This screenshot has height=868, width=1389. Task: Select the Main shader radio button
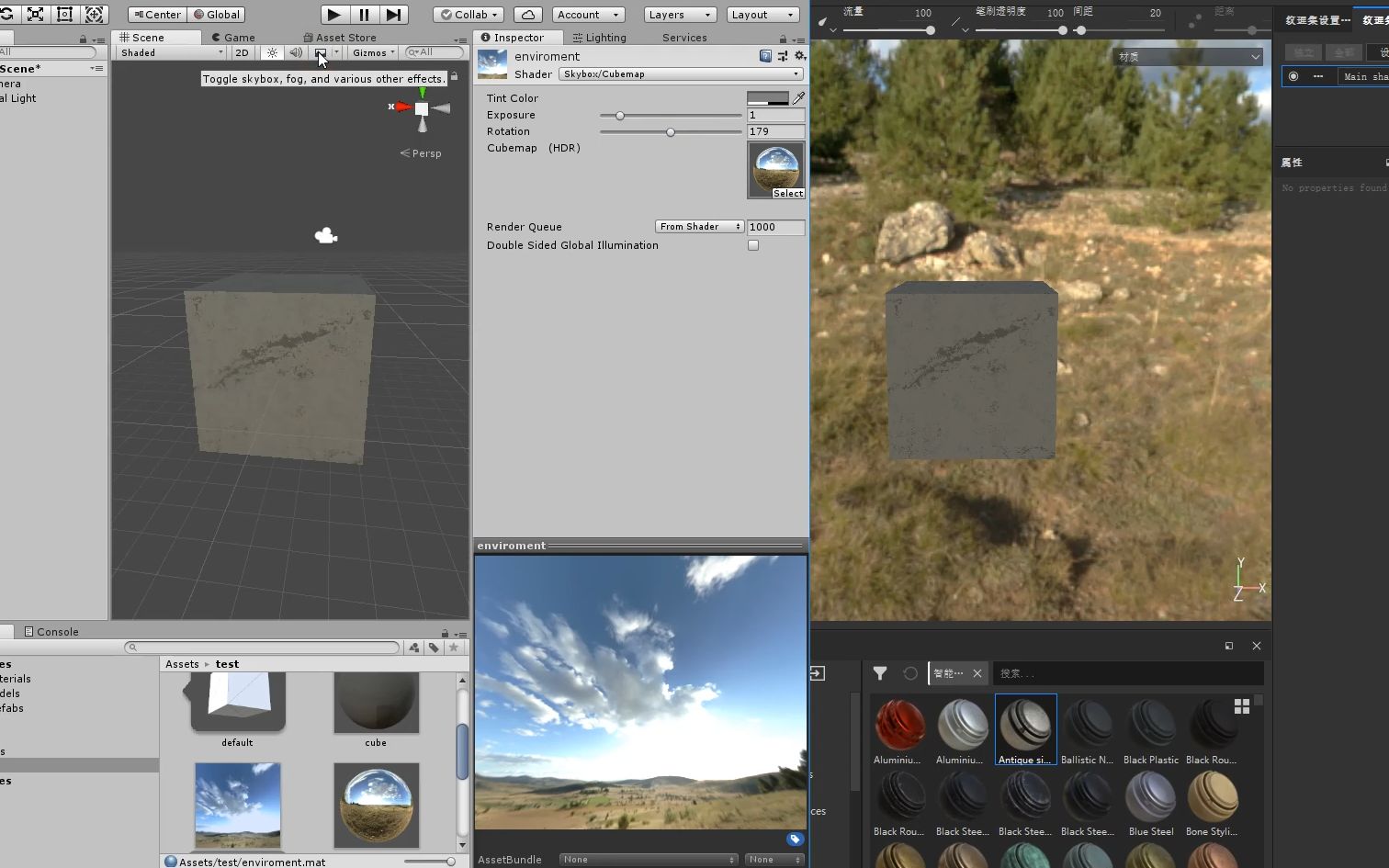tap(1293, 76)
